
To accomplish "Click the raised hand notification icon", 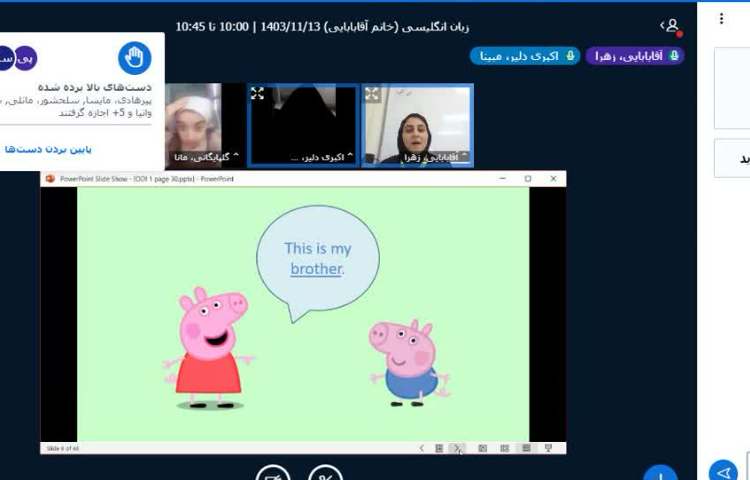I will click(x=134, y=58).
